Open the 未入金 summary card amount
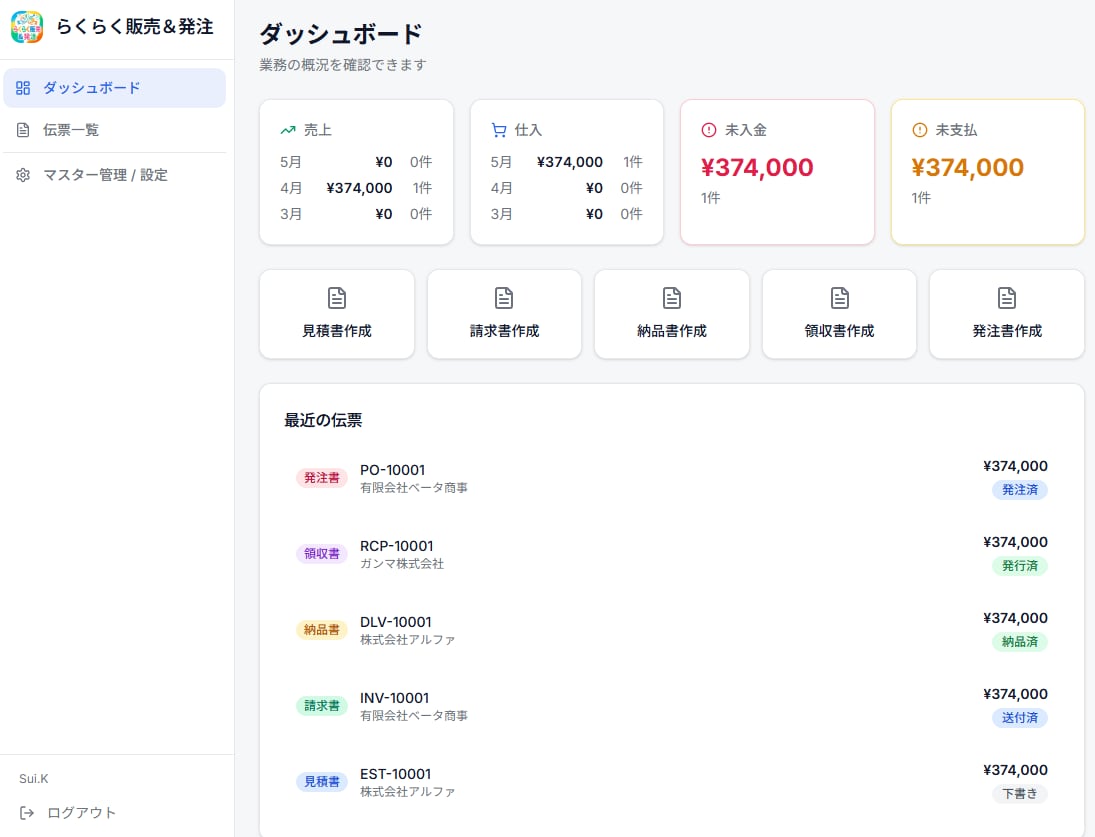Image resolution: width=1095 pixels, height=837 pixels. tap(757, 168)
